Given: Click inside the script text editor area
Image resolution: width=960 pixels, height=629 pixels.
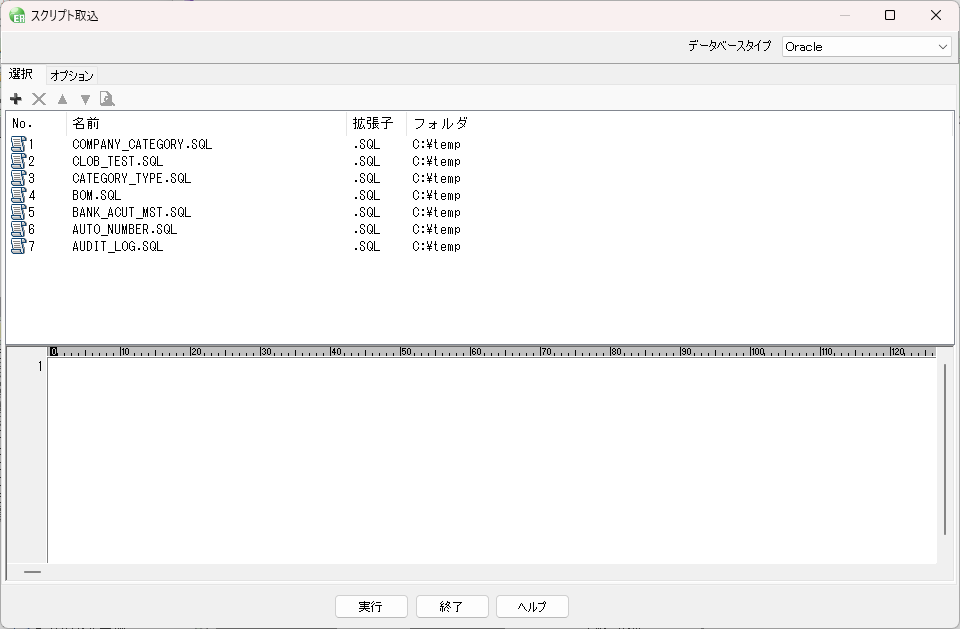Looking at the screenshot, I should (x=492, y=459).
